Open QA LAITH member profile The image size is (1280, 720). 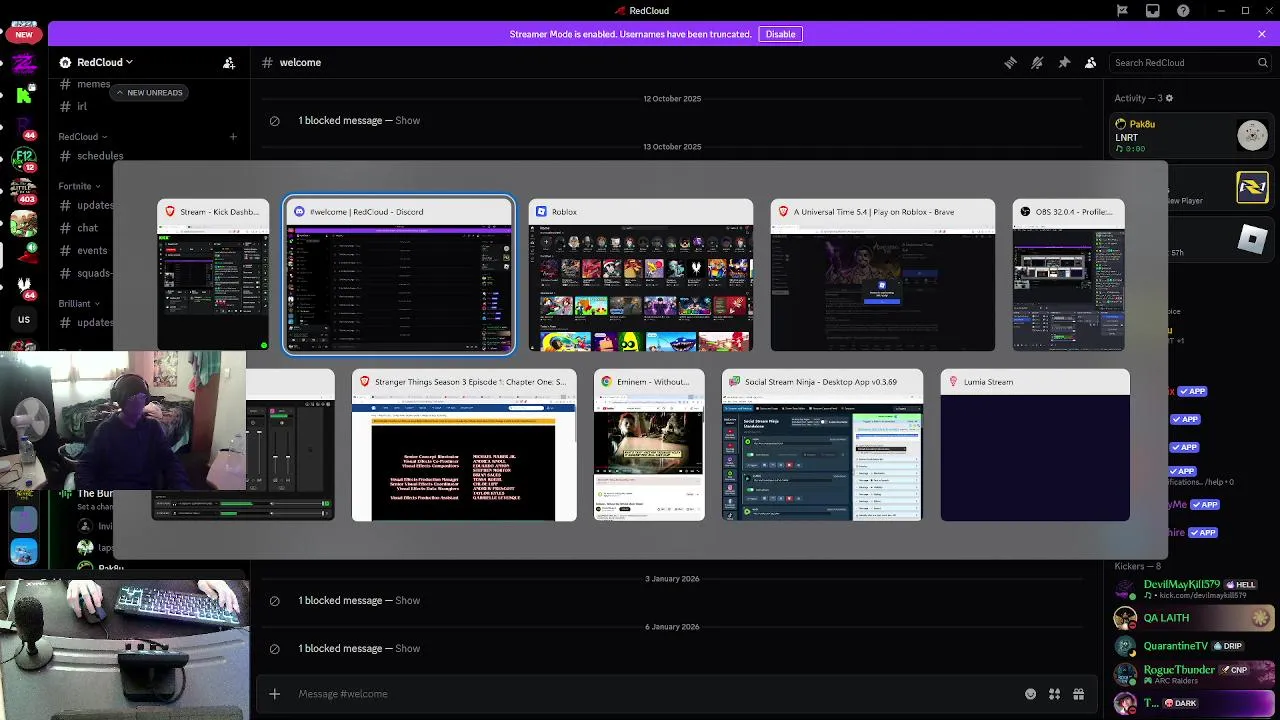[x=1192, y=618]
